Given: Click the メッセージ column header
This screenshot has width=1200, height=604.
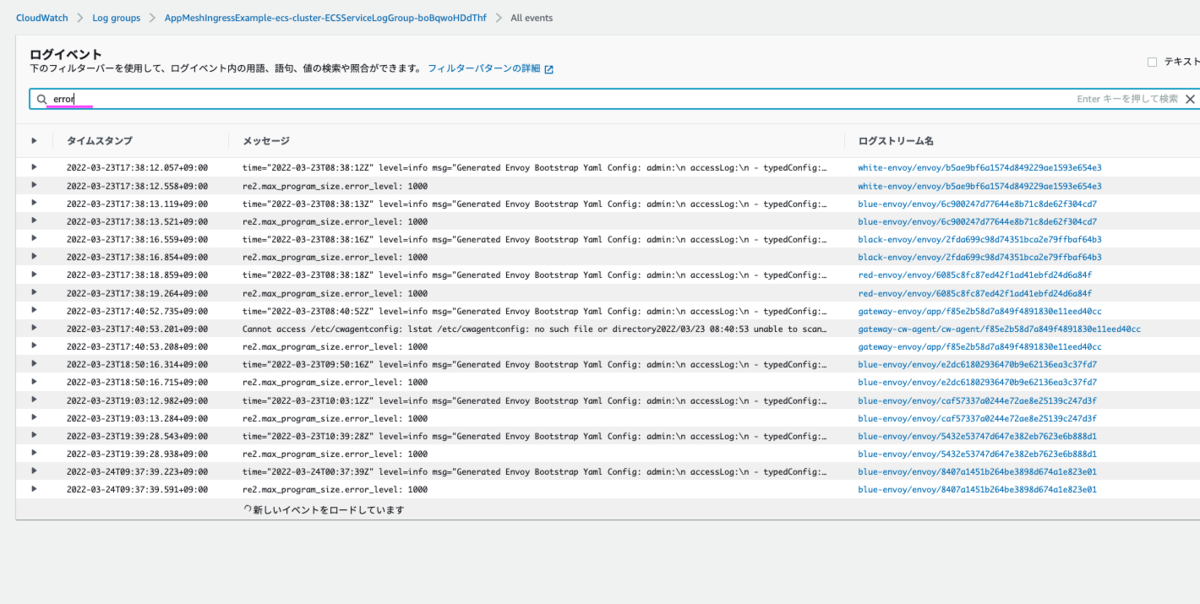Looking at the screenshot, I should (x=266, y=141).
